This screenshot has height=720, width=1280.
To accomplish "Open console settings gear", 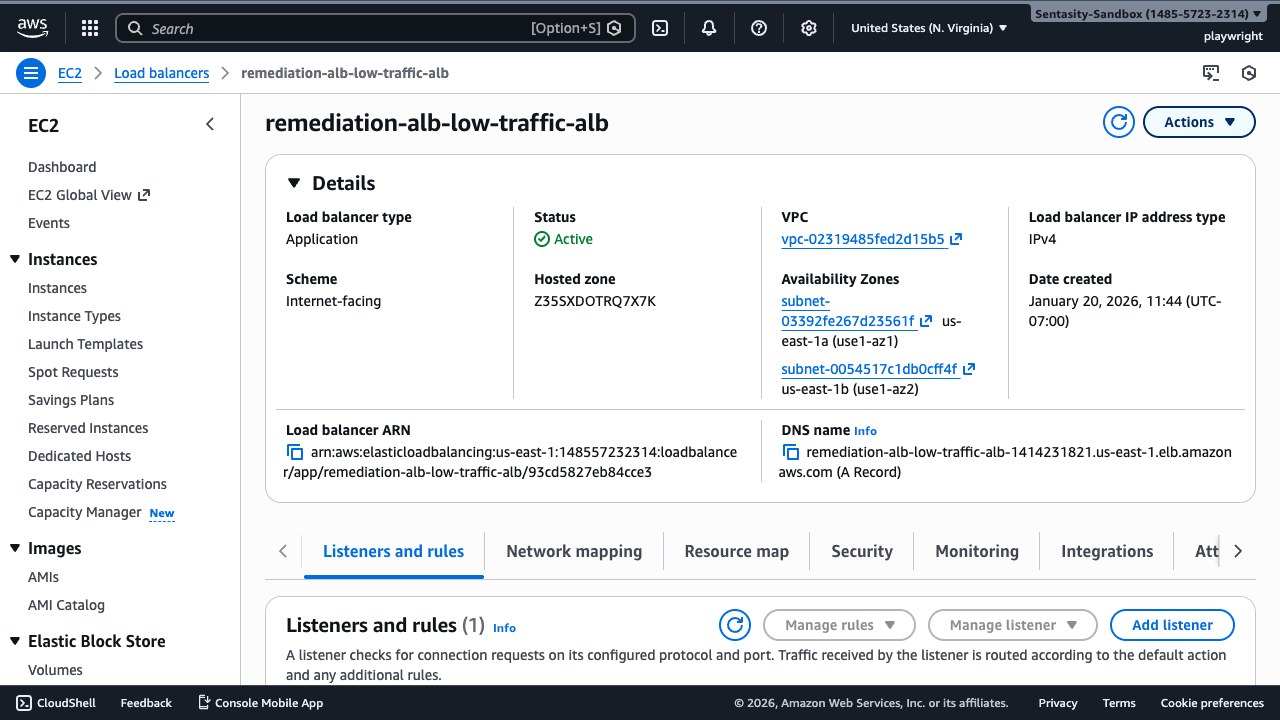I will point(809,28).
